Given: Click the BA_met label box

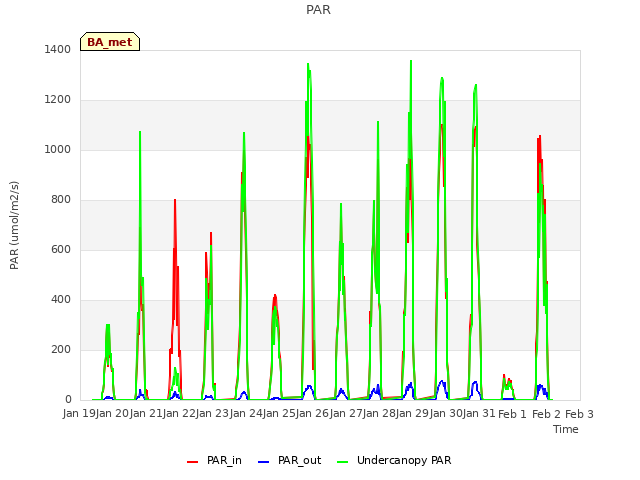Looking at the screenshot, I should (x=110, y=42).
